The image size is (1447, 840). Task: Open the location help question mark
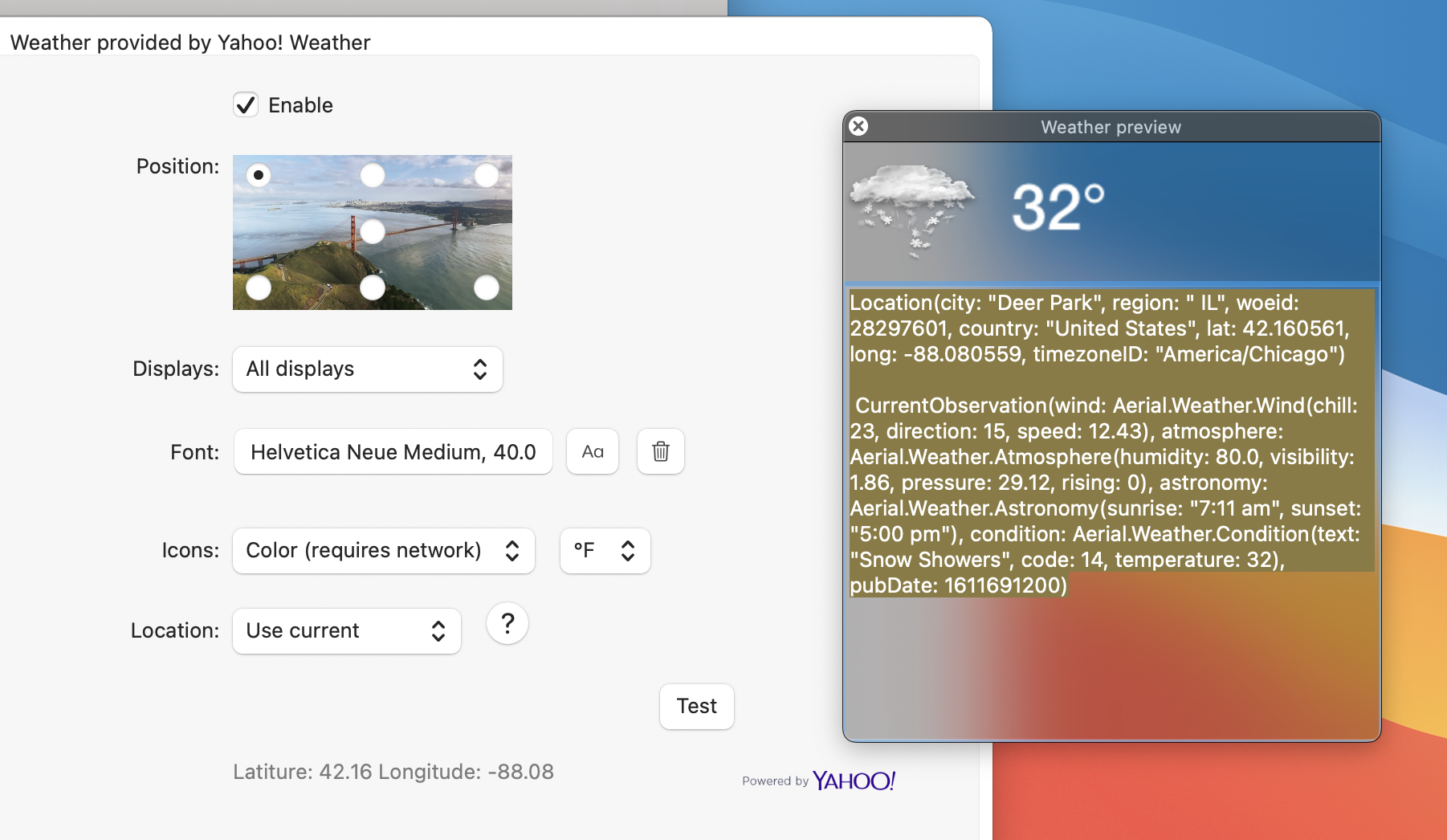coord(507,623)
